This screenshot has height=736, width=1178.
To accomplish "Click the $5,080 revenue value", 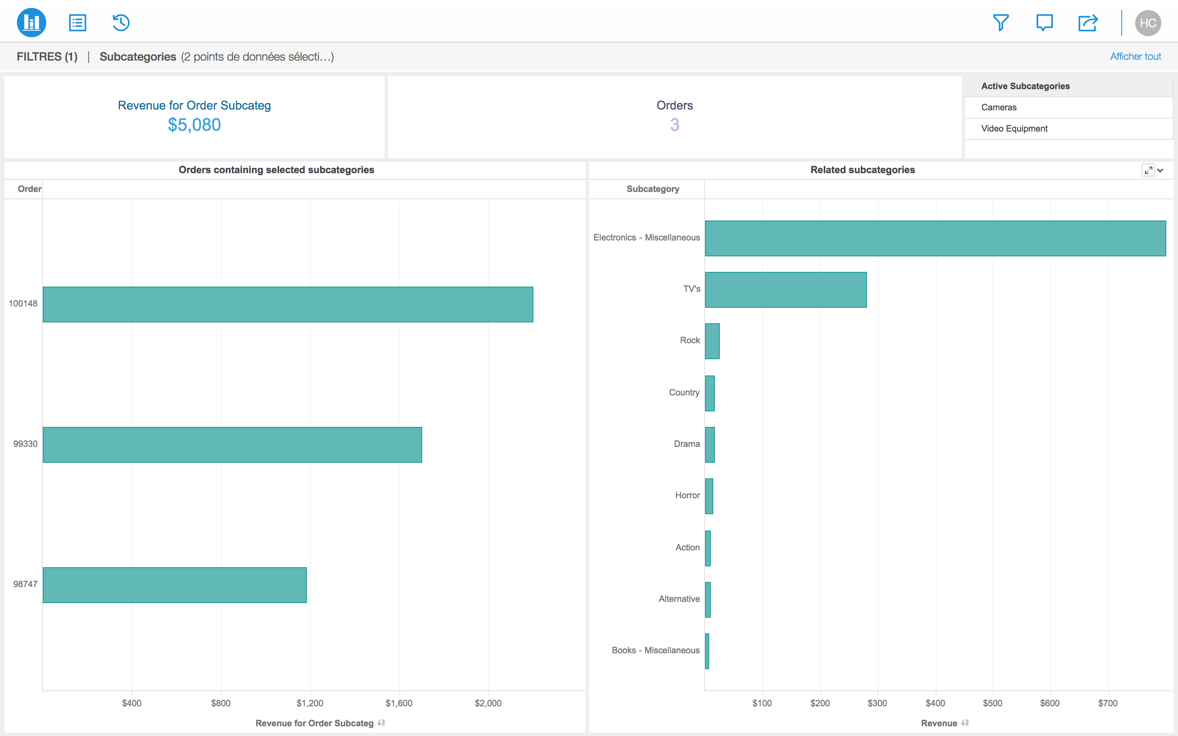I will coord(194,125).
